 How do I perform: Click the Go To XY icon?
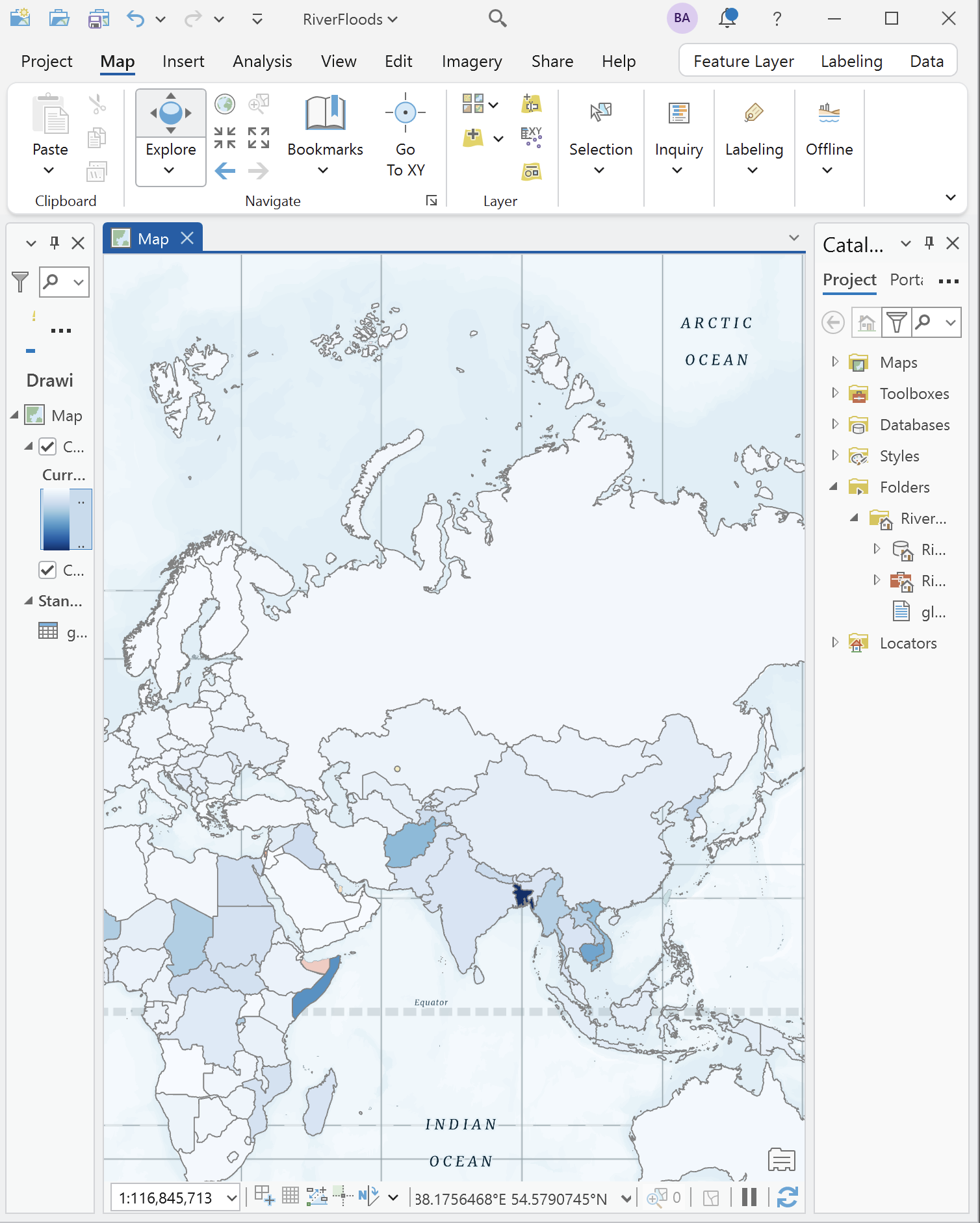click(x=406, y=112)
